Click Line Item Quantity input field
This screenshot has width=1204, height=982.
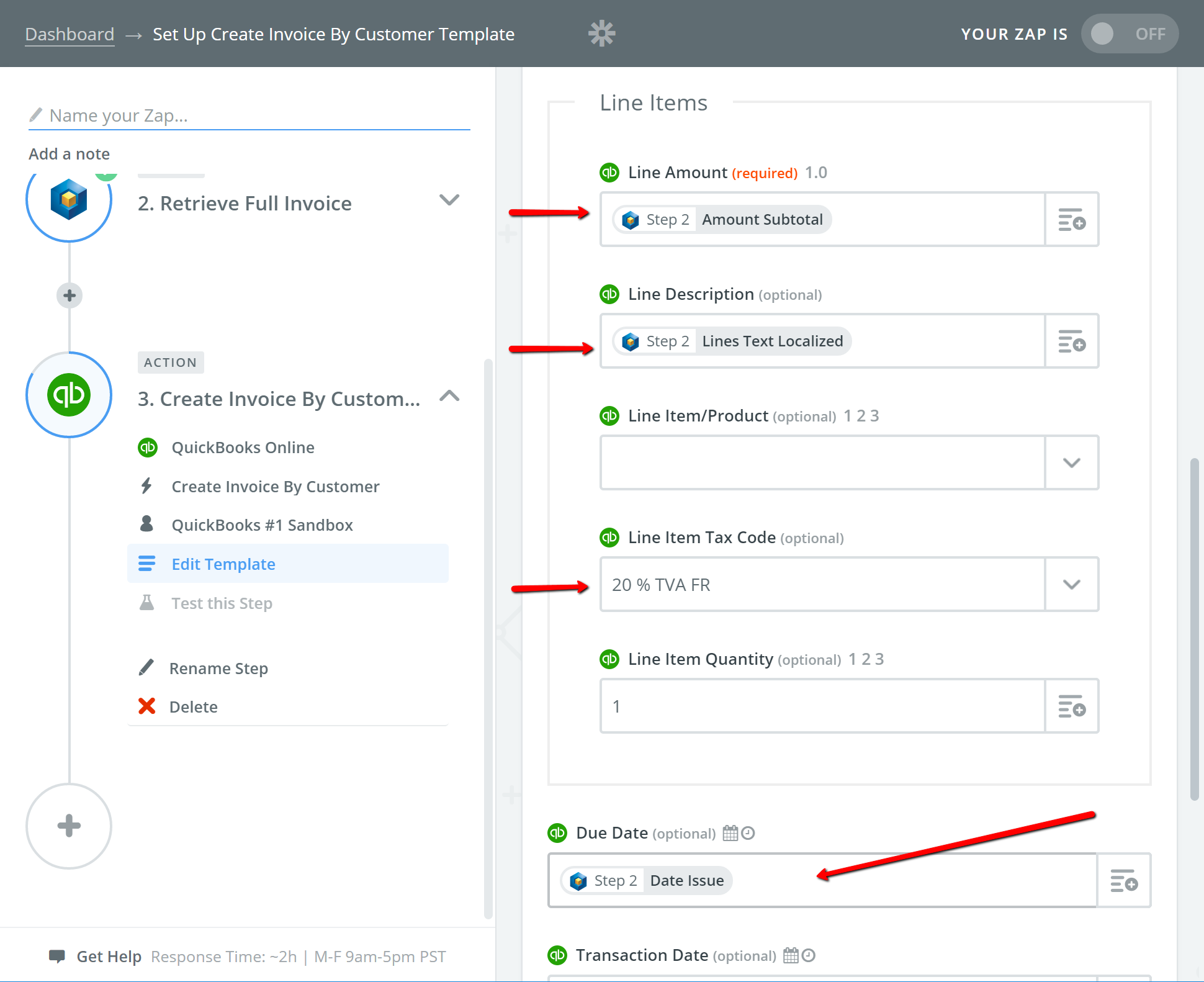(x=822, y=706)
